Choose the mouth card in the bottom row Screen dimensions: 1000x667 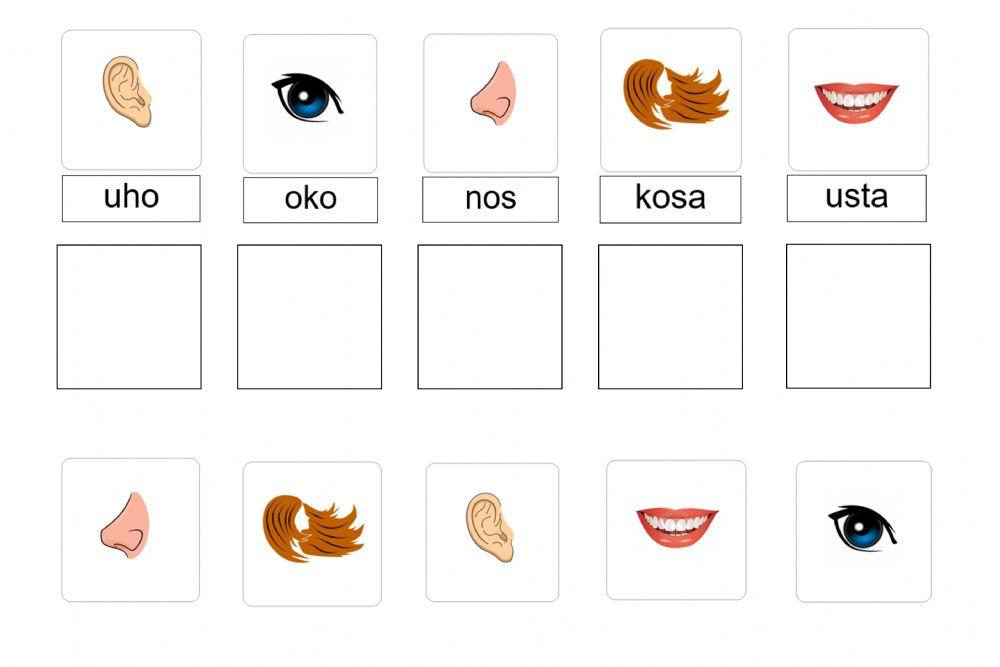click(676, 529)
